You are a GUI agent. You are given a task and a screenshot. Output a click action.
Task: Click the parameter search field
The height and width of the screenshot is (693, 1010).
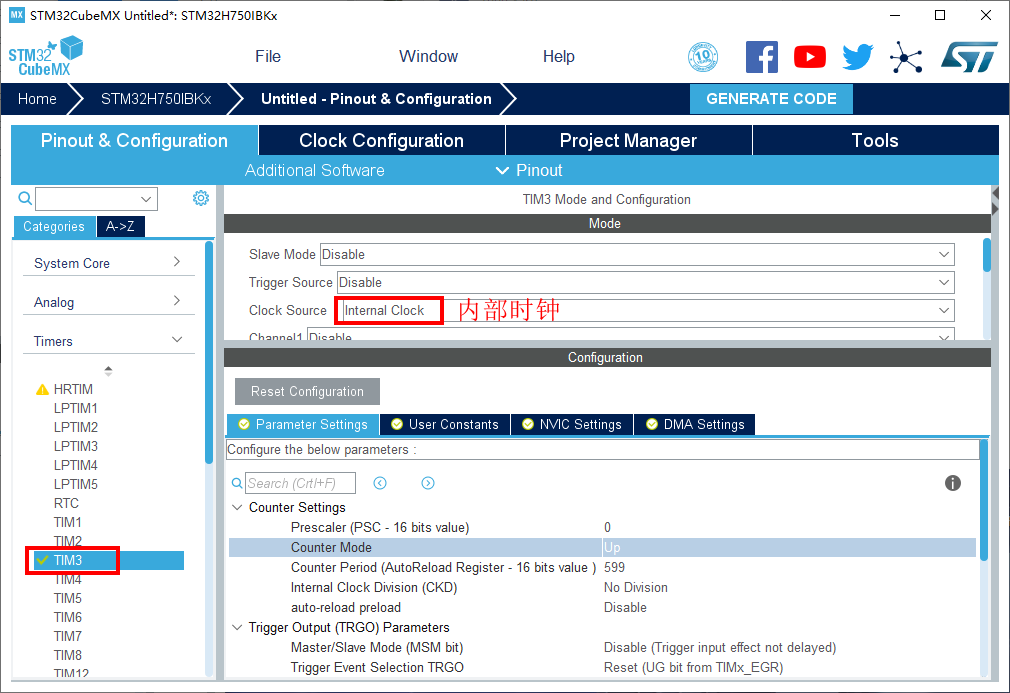(300, 483)
